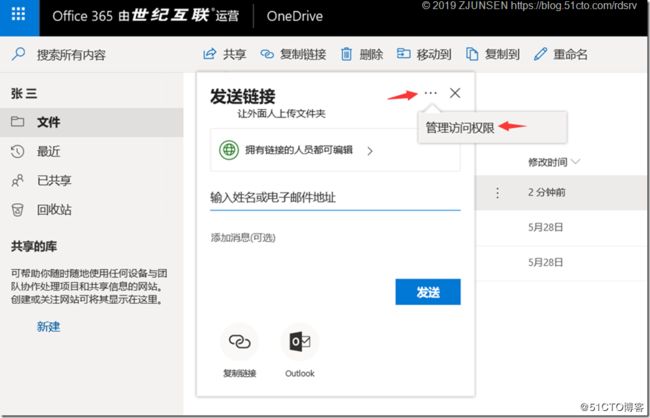Image resolution: width=650 pixels, height=418 pixels.
Task: Click the 复制链接 label under chain icon
Action: [240, 373]
